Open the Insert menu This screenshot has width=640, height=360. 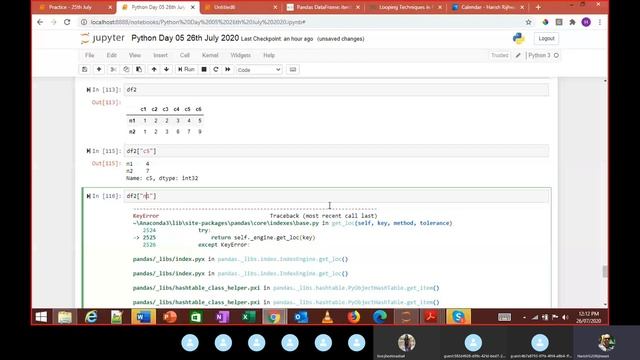160,55
